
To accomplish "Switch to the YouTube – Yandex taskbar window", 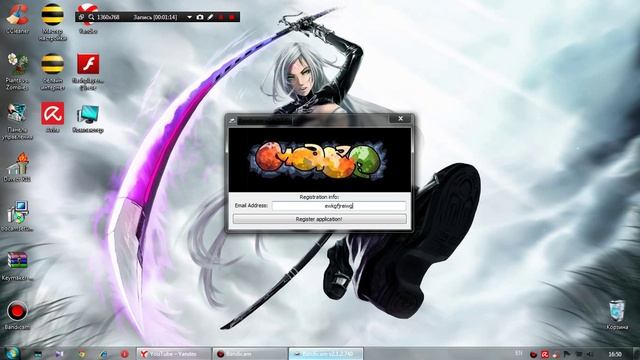I will [174, 354].
